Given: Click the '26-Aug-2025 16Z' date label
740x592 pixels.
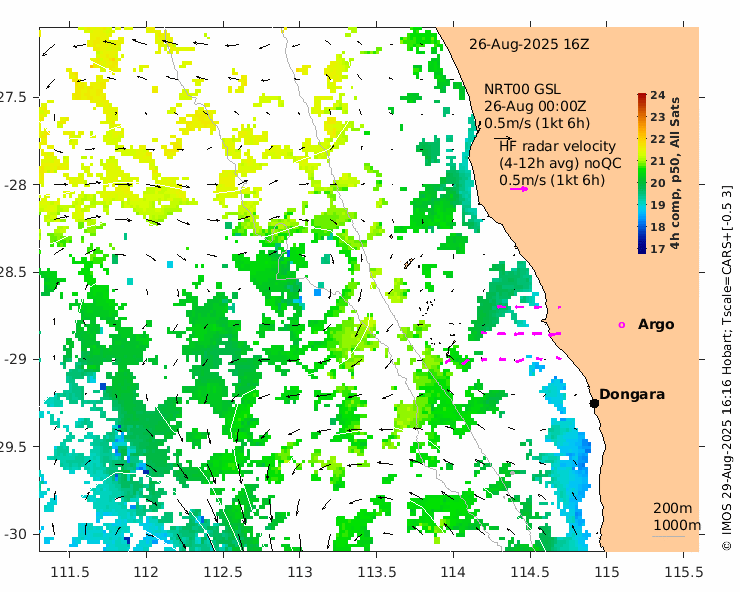Looking at the screenshot, I should pyautogui.click(x=529, y=44).
